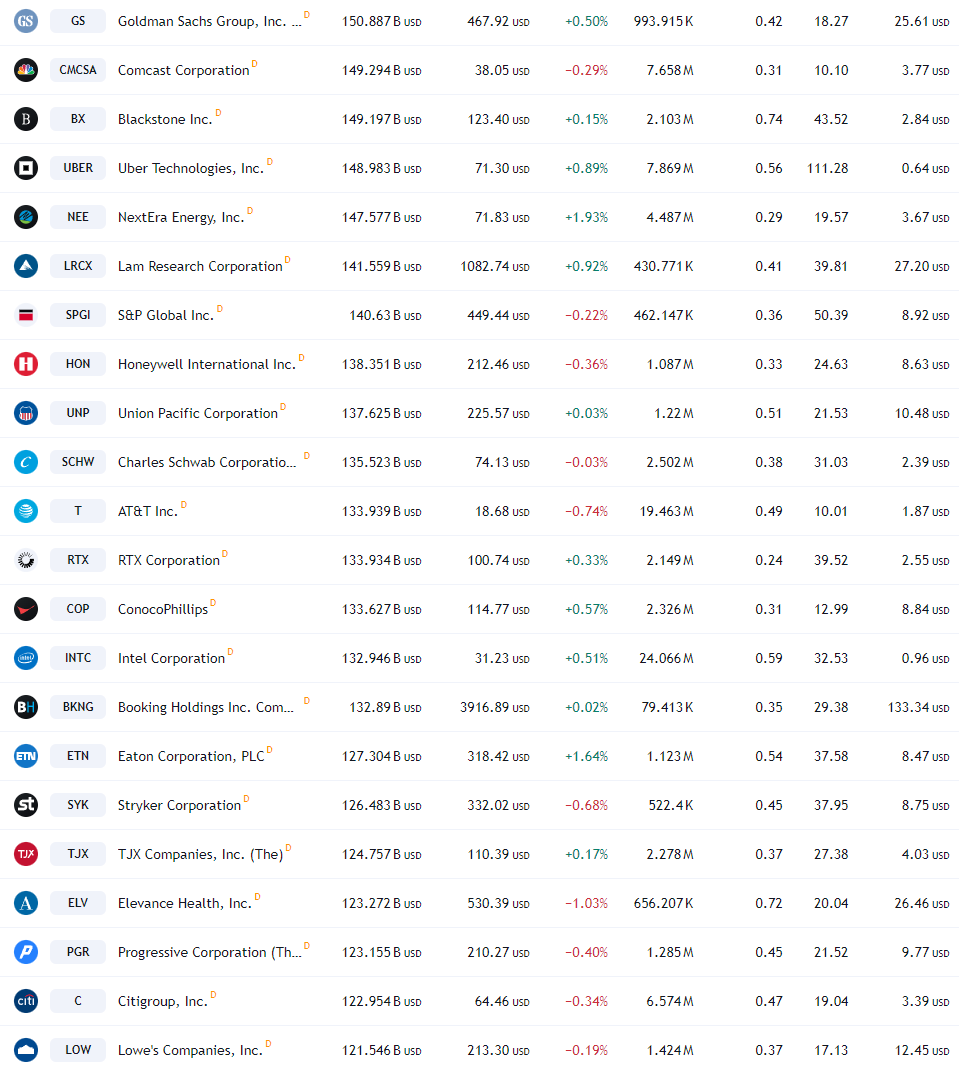This screenshot has width=959, height=1069.
Task: Select volume 24.066 M for Intel
Action: pos(667,659)
